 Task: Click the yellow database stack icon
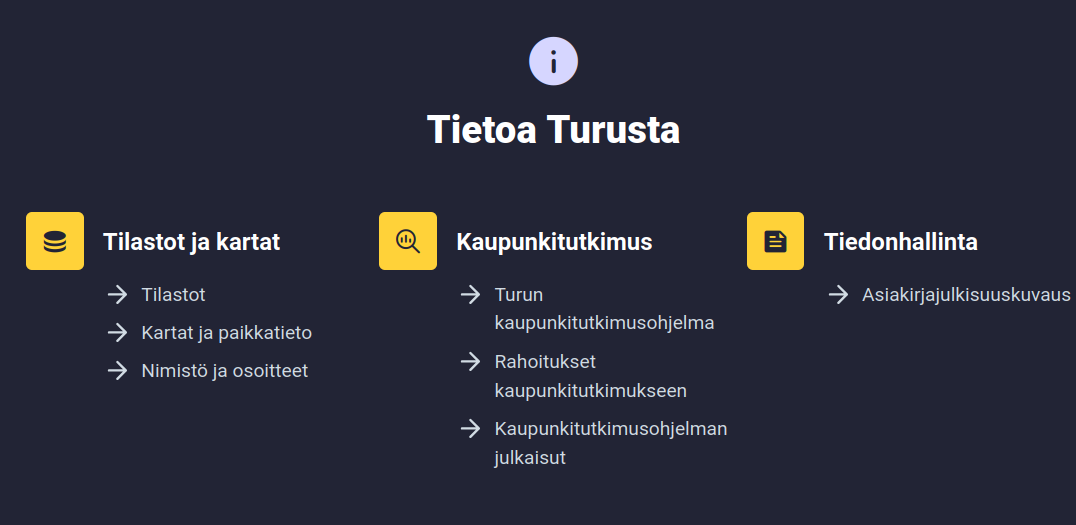55,241
